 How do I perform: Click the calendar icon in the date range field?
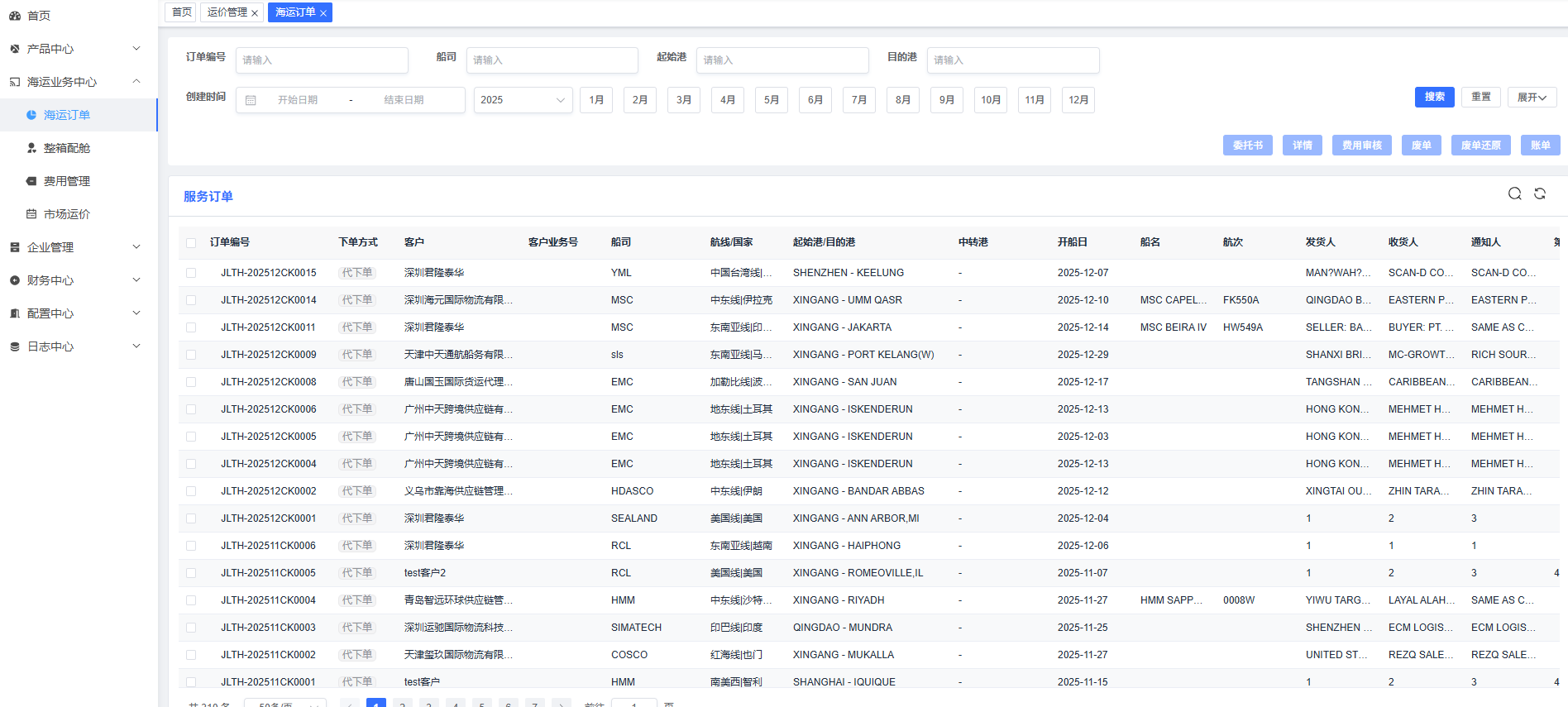click(x=251, y=100)
